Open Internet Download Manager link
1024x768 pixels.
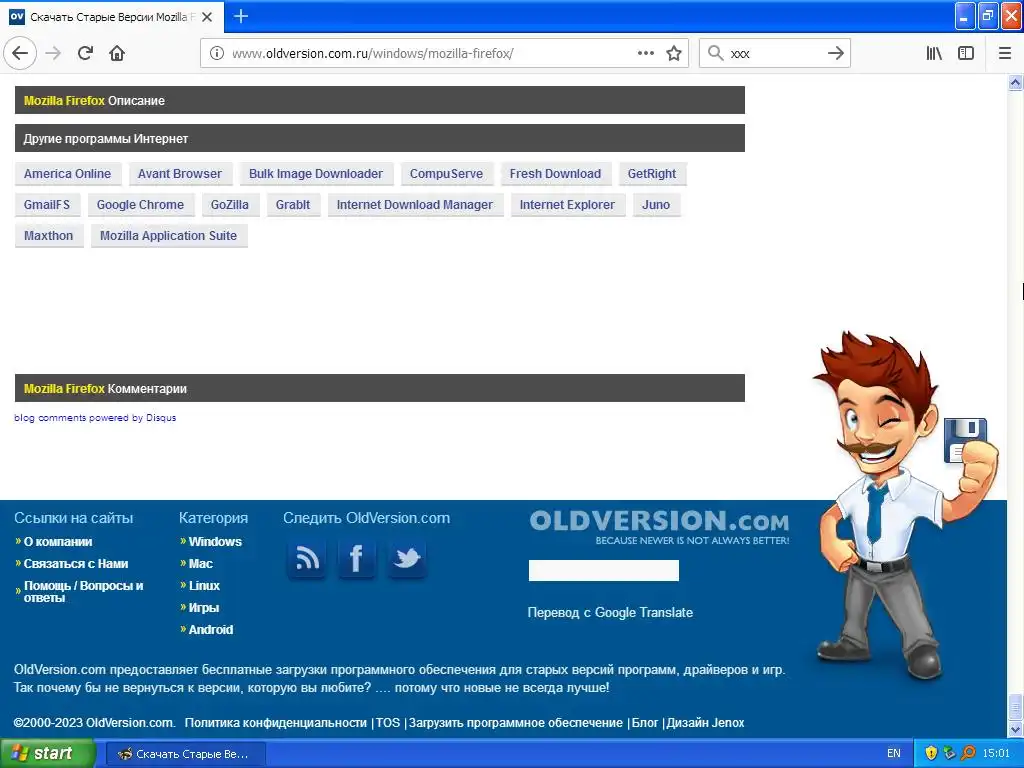[x=415, y=204]
